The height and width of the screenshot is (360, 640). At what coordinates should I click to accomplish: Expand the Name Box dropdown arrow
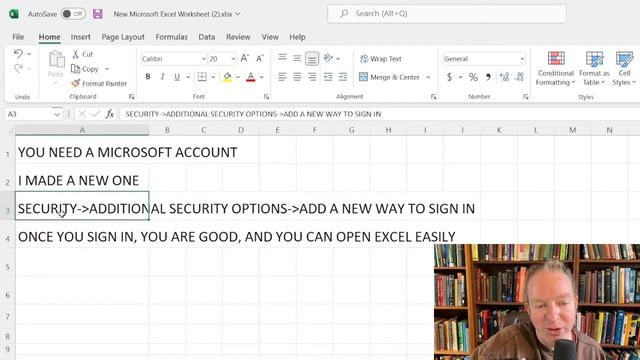pos(57,114)
